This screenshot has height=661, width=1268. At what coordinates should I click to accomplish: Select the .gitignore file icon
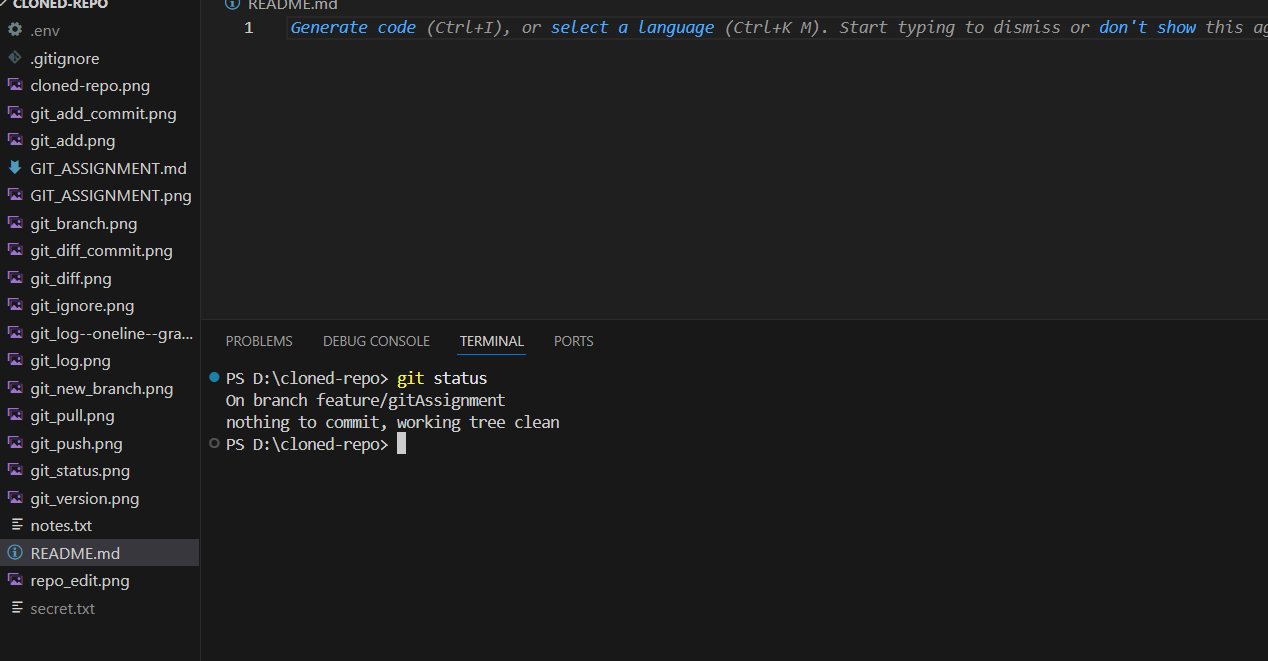(x=14, y=58)
